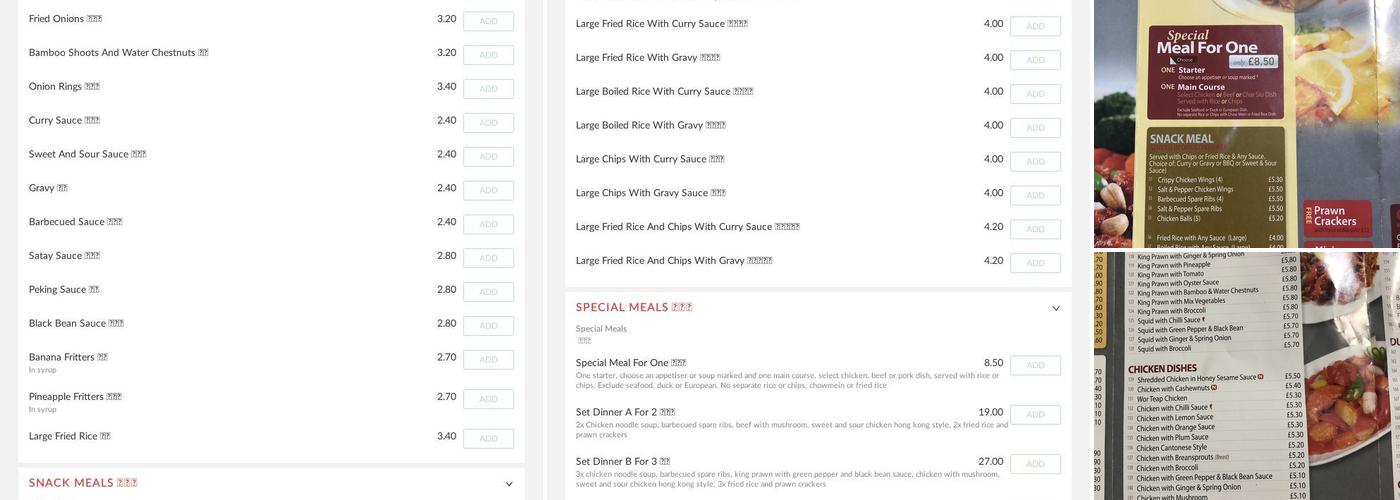Open the Special Meals category heading
The height and width of the screenshot is (500, 1400).
(x=634, y=308)
